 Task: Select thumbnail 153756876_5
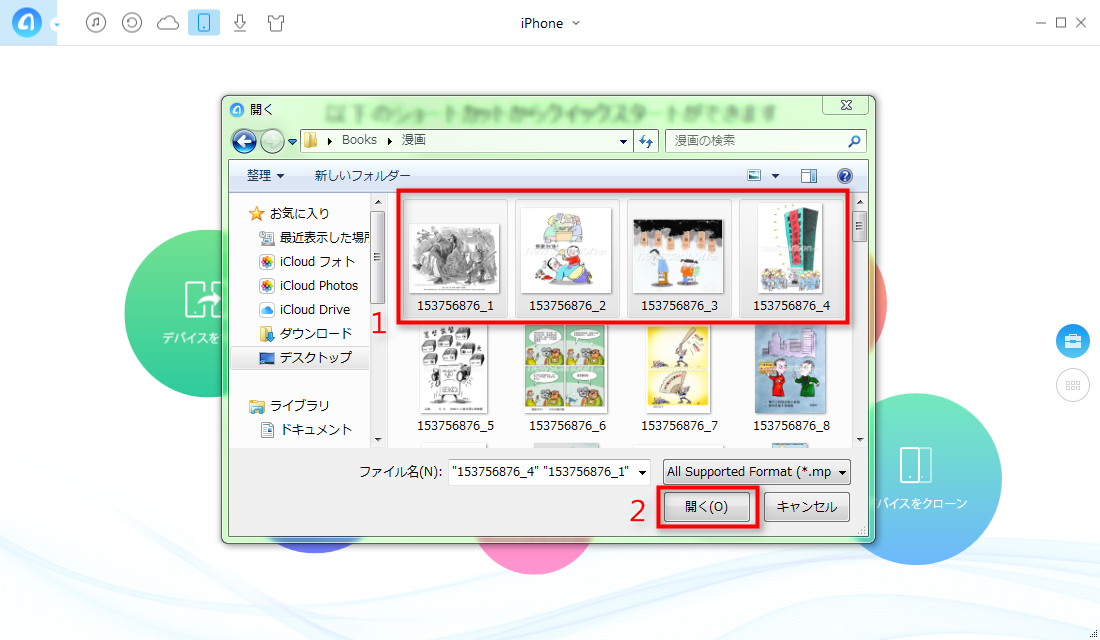pos(455,379)
